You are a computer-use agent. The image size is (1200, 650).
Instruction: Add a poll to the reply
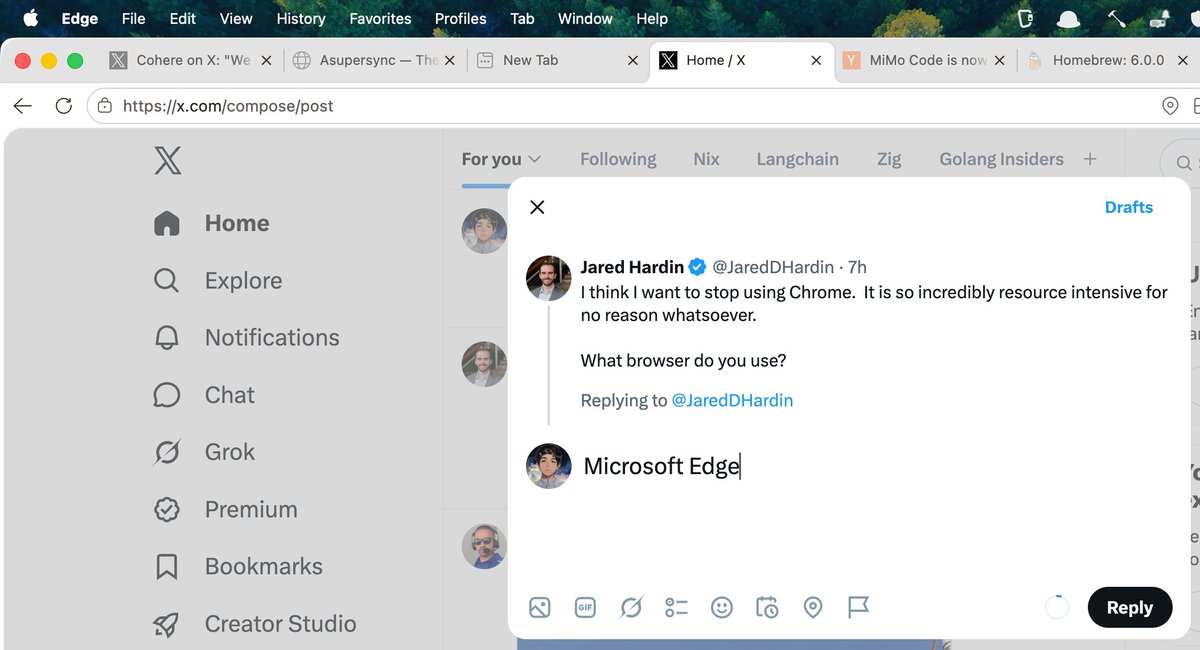pos(677,607)
